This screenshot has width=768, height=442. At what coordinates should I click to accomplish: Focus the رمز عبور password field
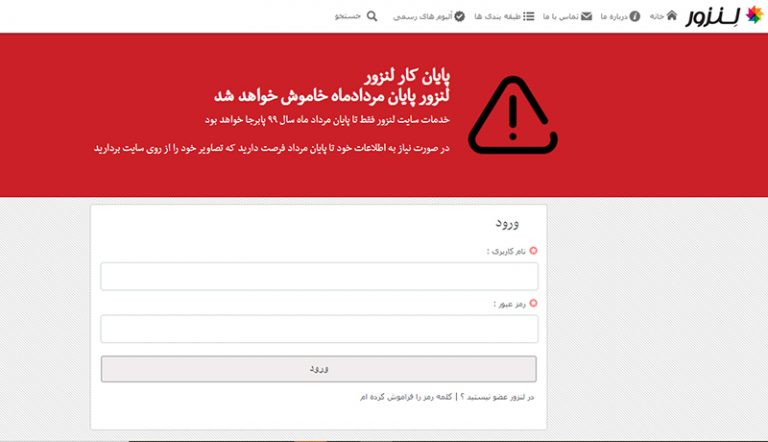pyautogui.click(x=319, y=329)
